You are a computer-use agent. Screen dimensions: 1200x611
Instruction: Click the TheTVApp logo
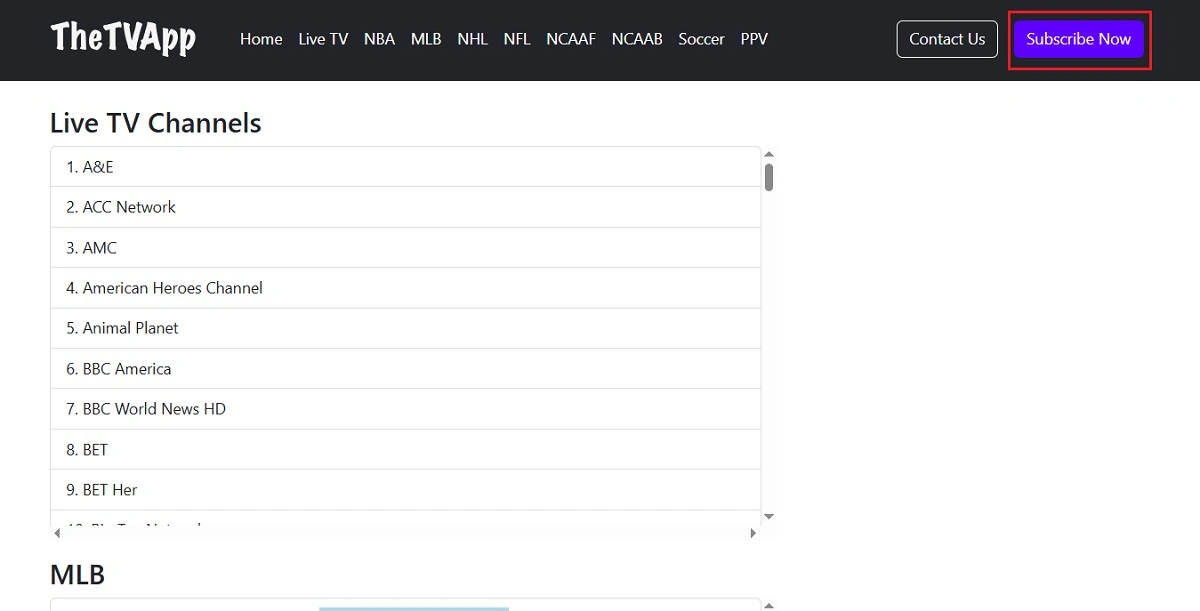tap(123, 38)
